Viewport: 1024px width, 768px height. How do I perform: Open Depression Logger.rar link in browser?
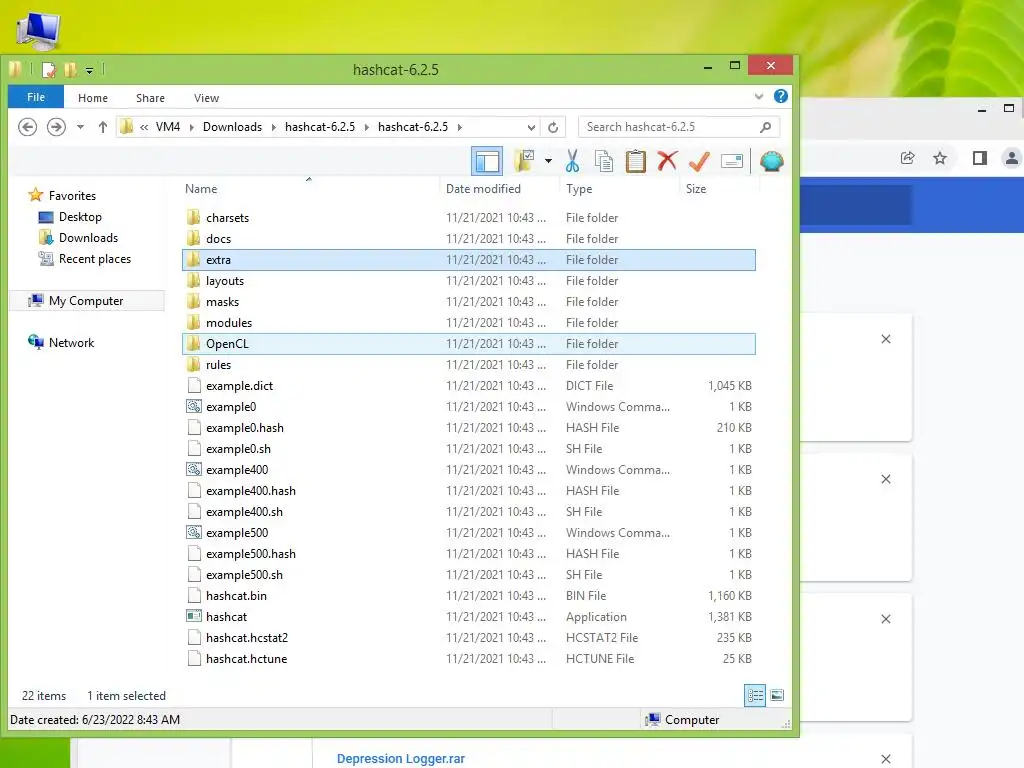pyautogui.click(x=401, y=758)
